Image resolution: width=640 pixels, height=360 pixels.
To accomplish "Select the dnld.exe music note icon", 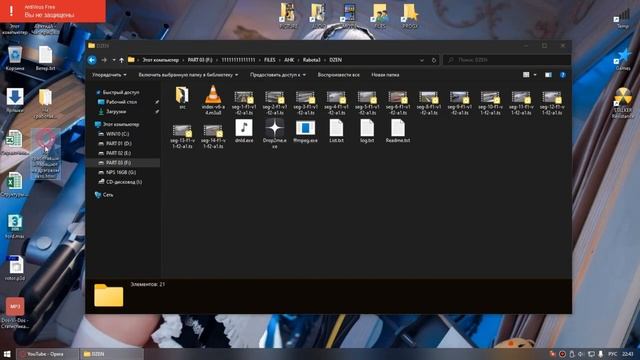I will pos(244,128).
